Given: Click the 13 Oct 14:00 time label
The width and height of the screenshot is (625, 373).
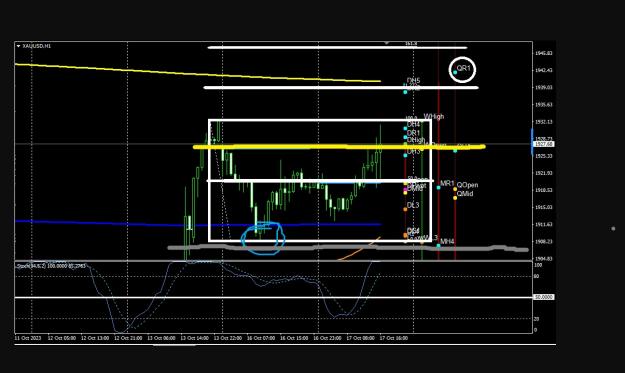Looking at the screenshot, I should 195,338.
